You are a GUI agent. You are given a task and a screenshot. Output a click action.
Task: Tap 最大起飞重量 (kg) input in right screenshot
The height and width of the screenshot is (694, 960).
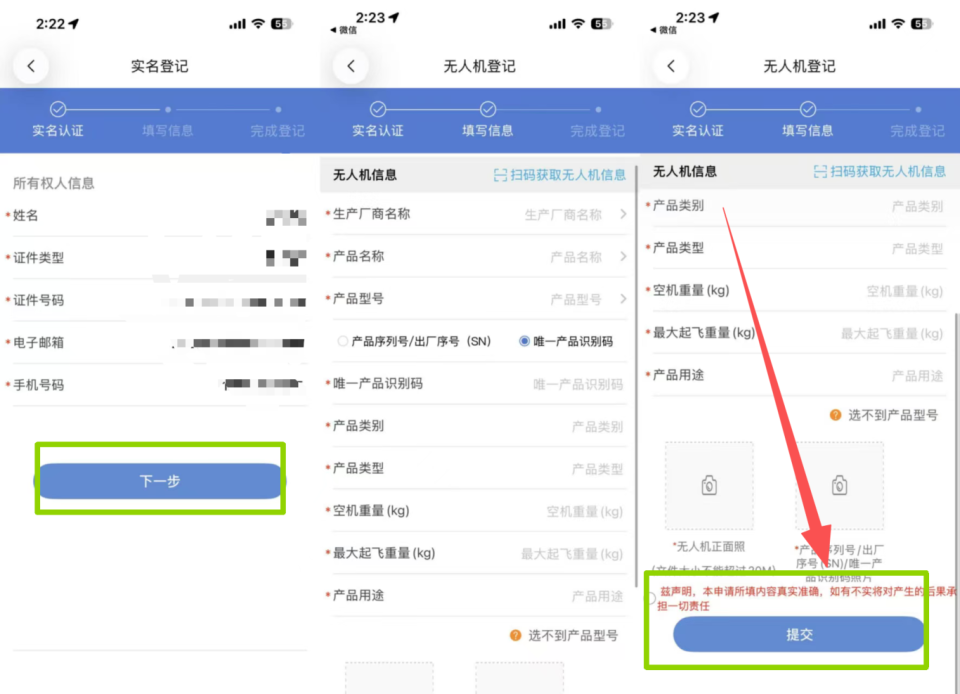(797, 333)
